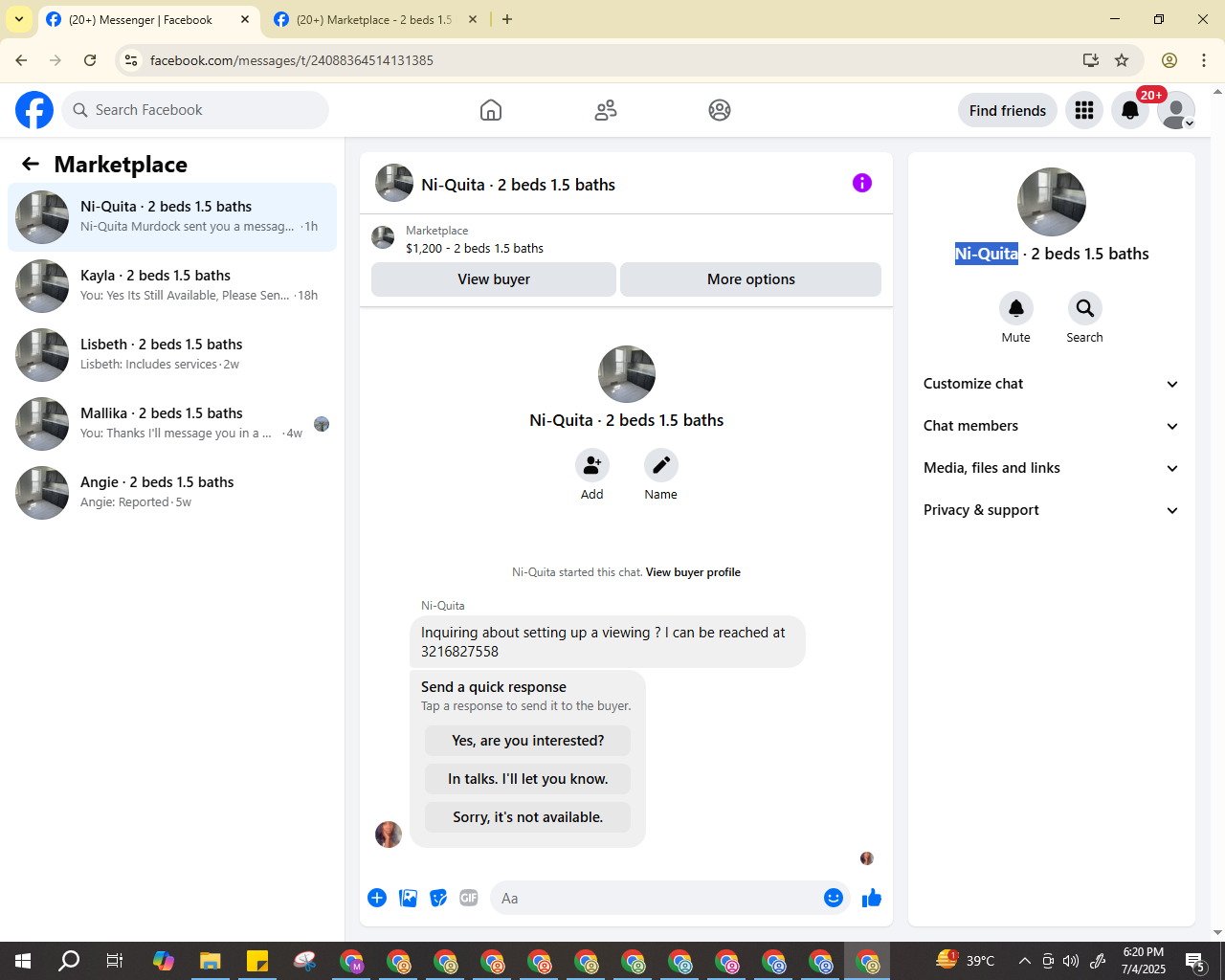1225x980 pixels.
Task: Open a new browser tab
Action: tap(507, 19)
